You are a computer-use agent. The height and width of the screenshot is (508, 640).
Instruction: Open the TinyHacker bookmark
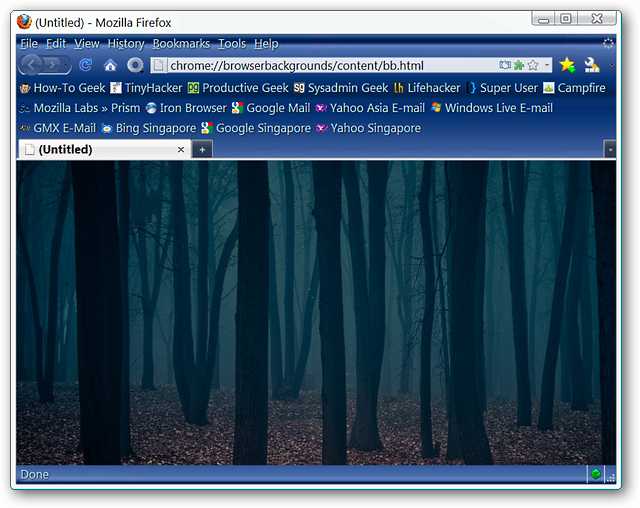(147, 88)
